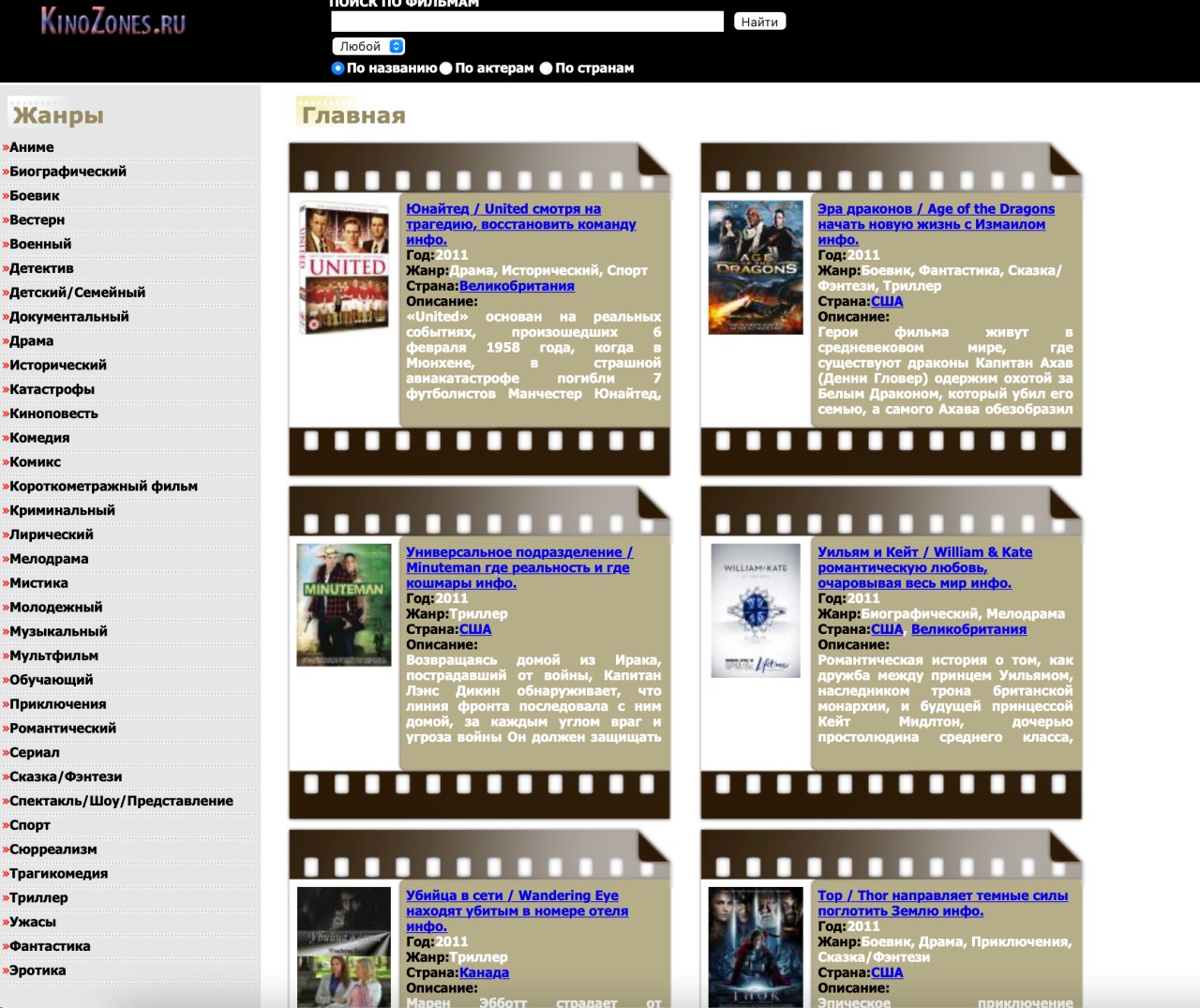Screen dimensions: 1200x1008
Task: Select the По актерам radio button
Action: (446, 68)
